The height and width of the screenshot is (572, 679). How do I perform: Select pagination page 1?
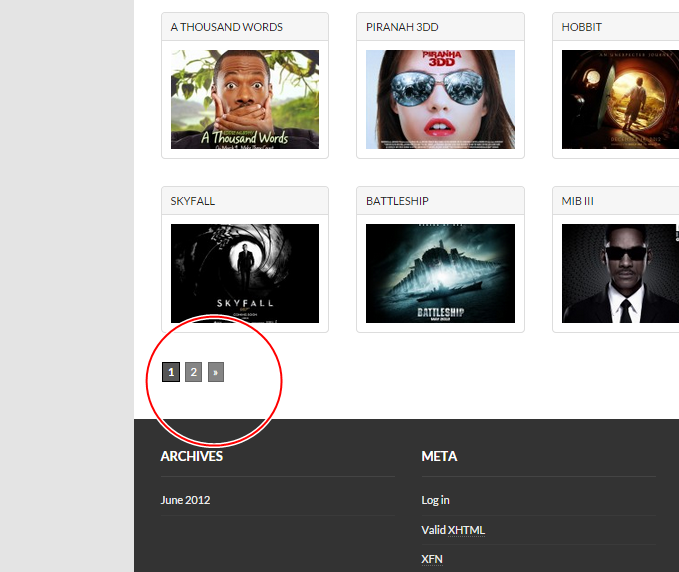(x=171, y=372)
